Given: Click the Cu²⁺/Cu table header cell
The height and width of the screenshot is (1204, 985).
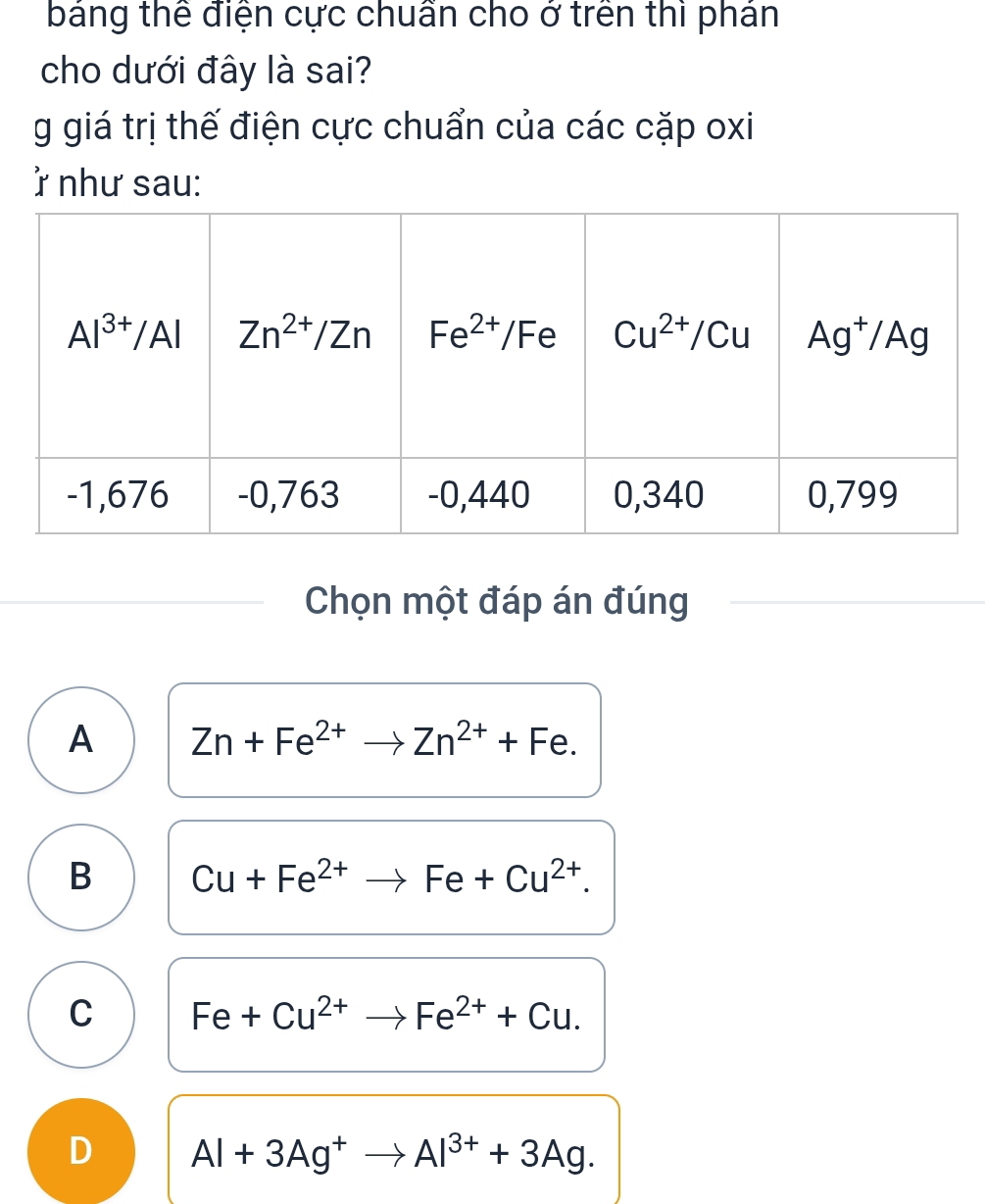Looking at the screenshot, I should [x=682, y=336].
